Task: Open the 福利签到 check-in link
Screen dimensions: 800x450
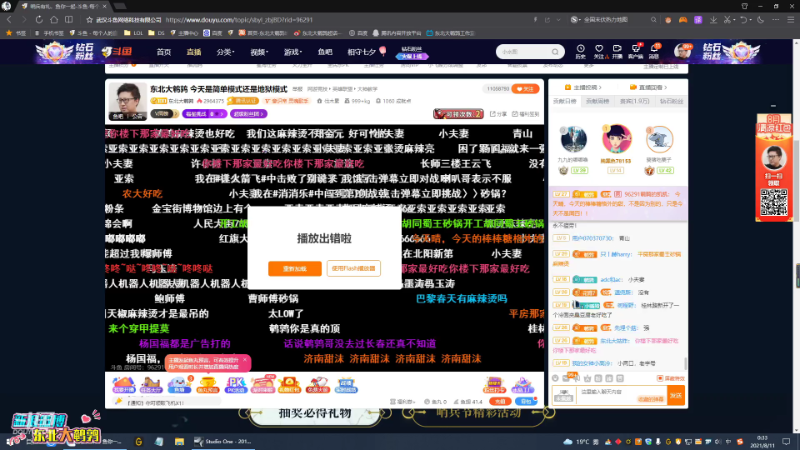Action: [x=526, y=114]
